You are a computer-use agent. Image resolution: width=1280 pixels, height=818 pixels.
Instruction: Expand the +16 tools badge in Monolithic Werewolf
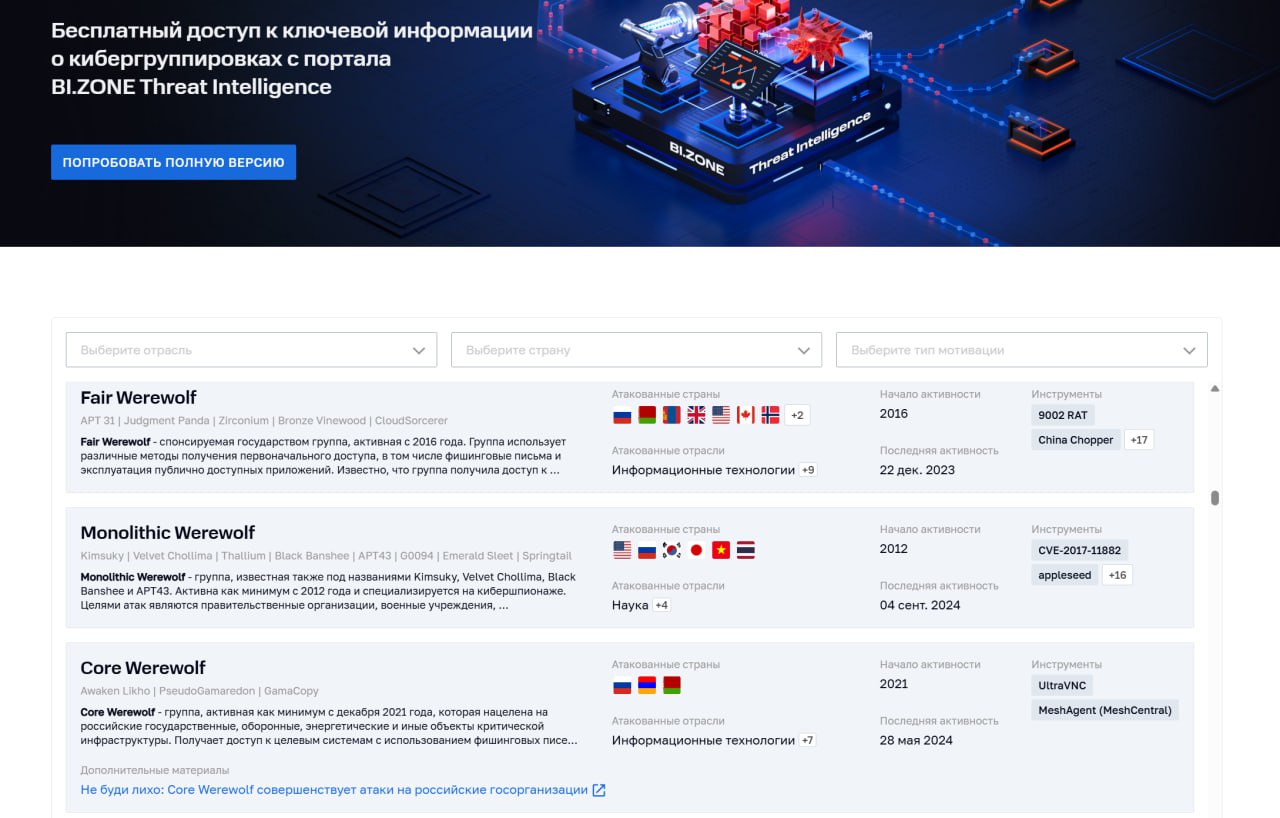pos(1118,575)
